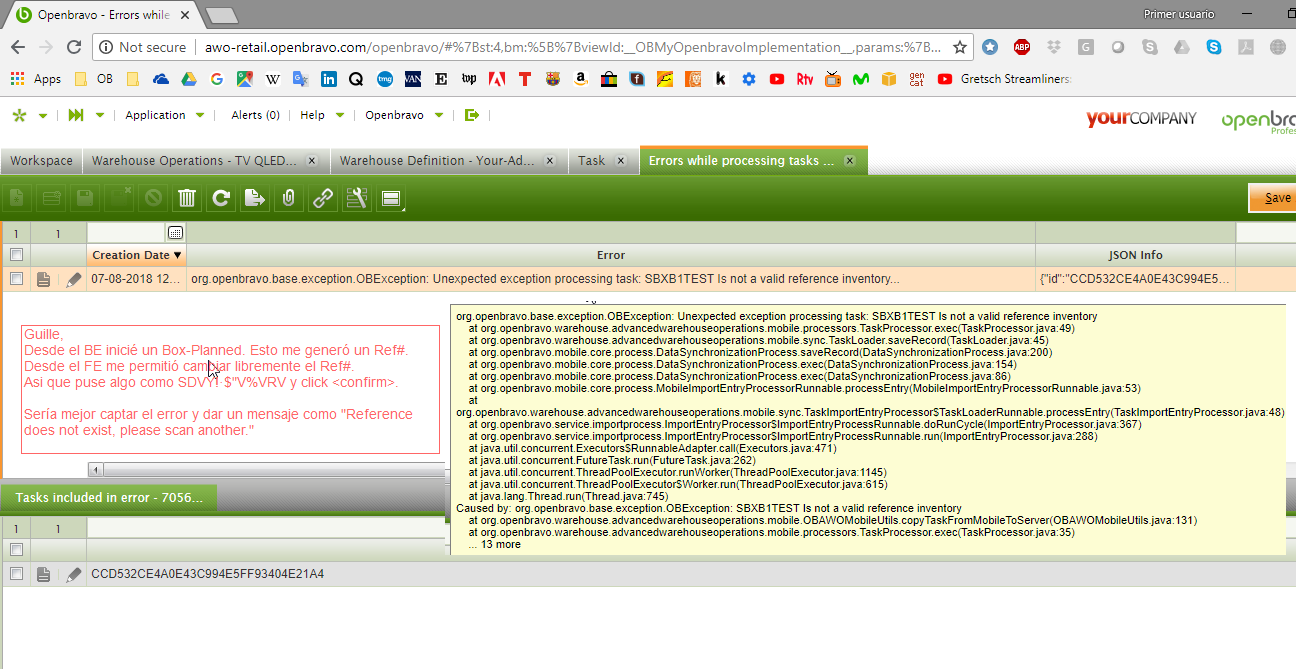Screen dimensions: 1296x669
Task: Check the box beside the CCD532CE task row
Action: 16,574
